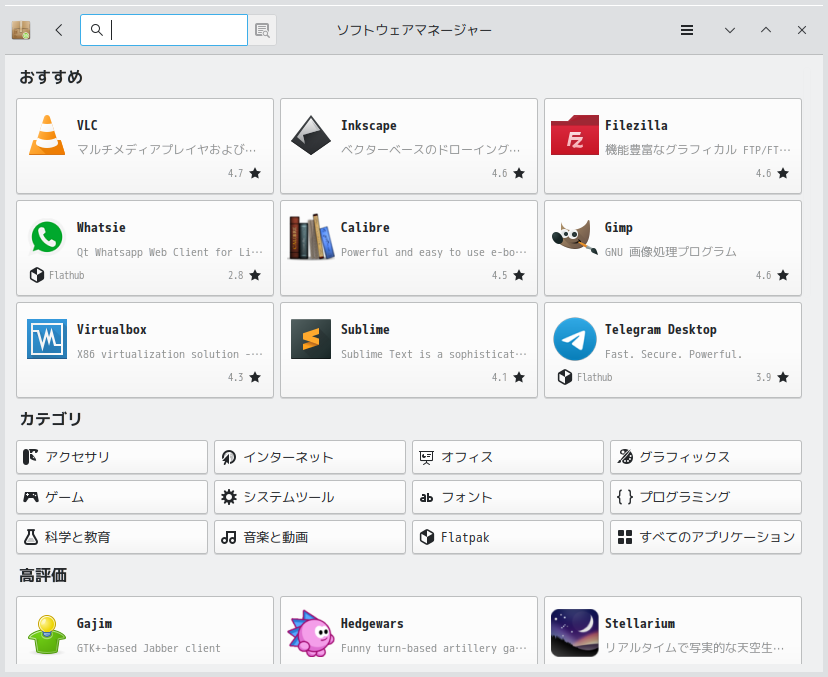The height and width of the screenshot is (677, 828).
Task: Show すべてのアプリケーション category
Action: click(x=706, y=537)
